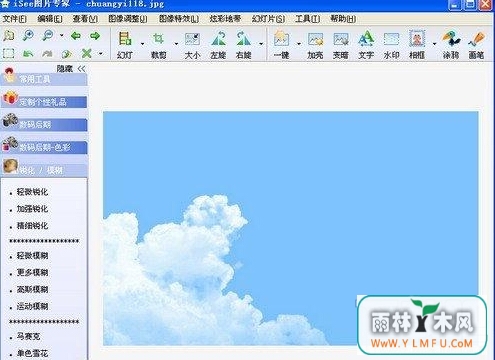Click the cloud sky image preview
495x360 pixels.
click(x=291, y=228)
